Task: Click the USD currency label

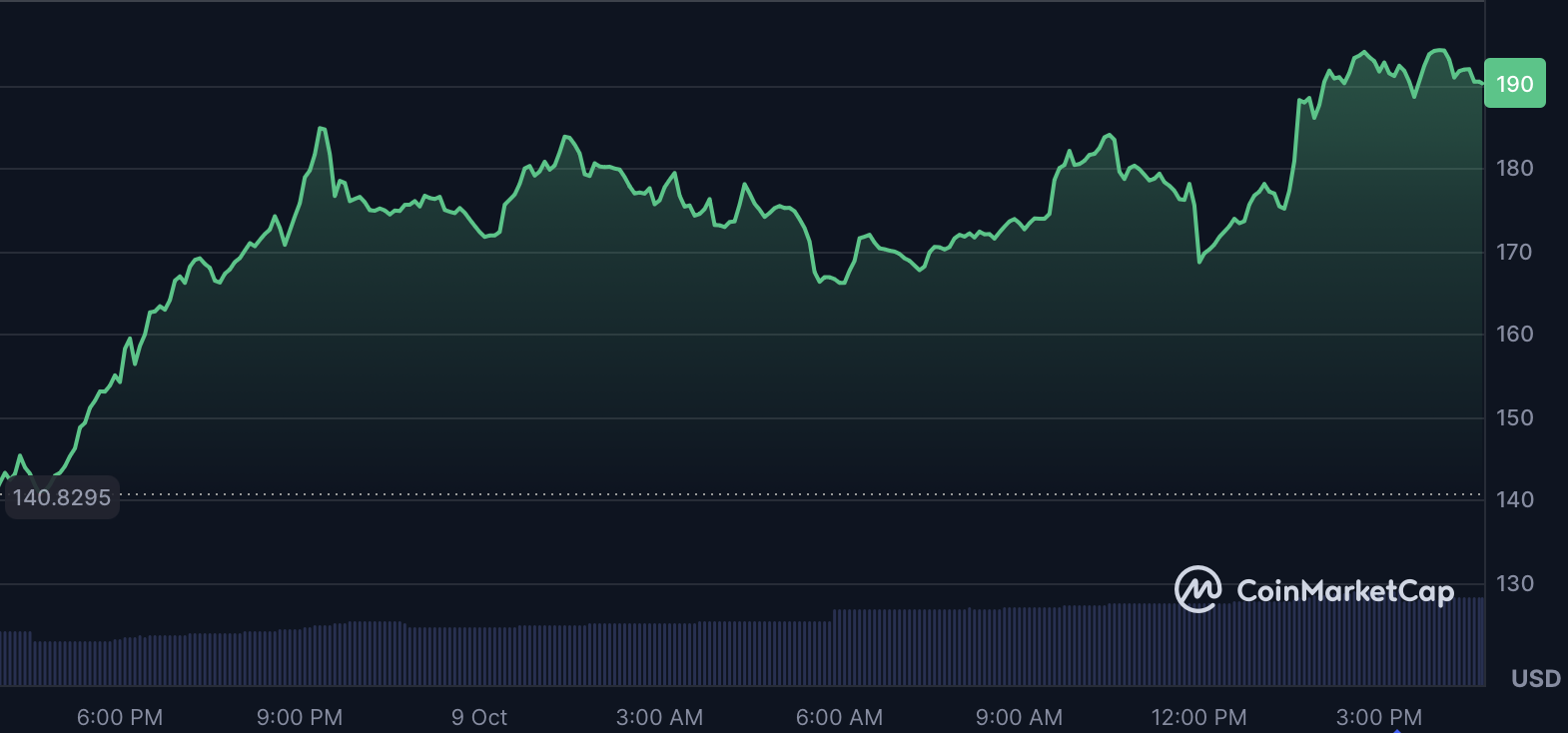Action: (x=1535, y=679)
